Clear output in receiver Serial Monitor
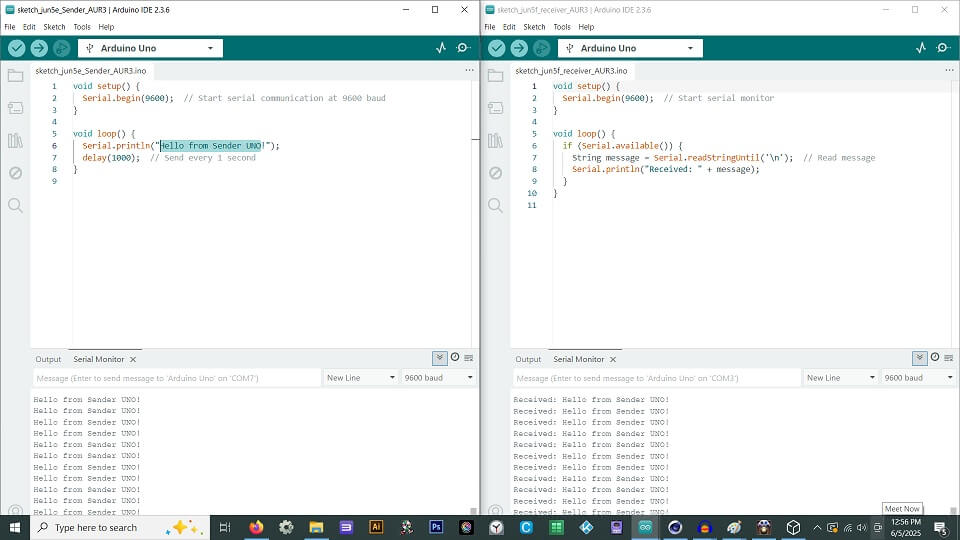Image resolution: width=960 pixels, height=540 pixels. tap(949, 358)
